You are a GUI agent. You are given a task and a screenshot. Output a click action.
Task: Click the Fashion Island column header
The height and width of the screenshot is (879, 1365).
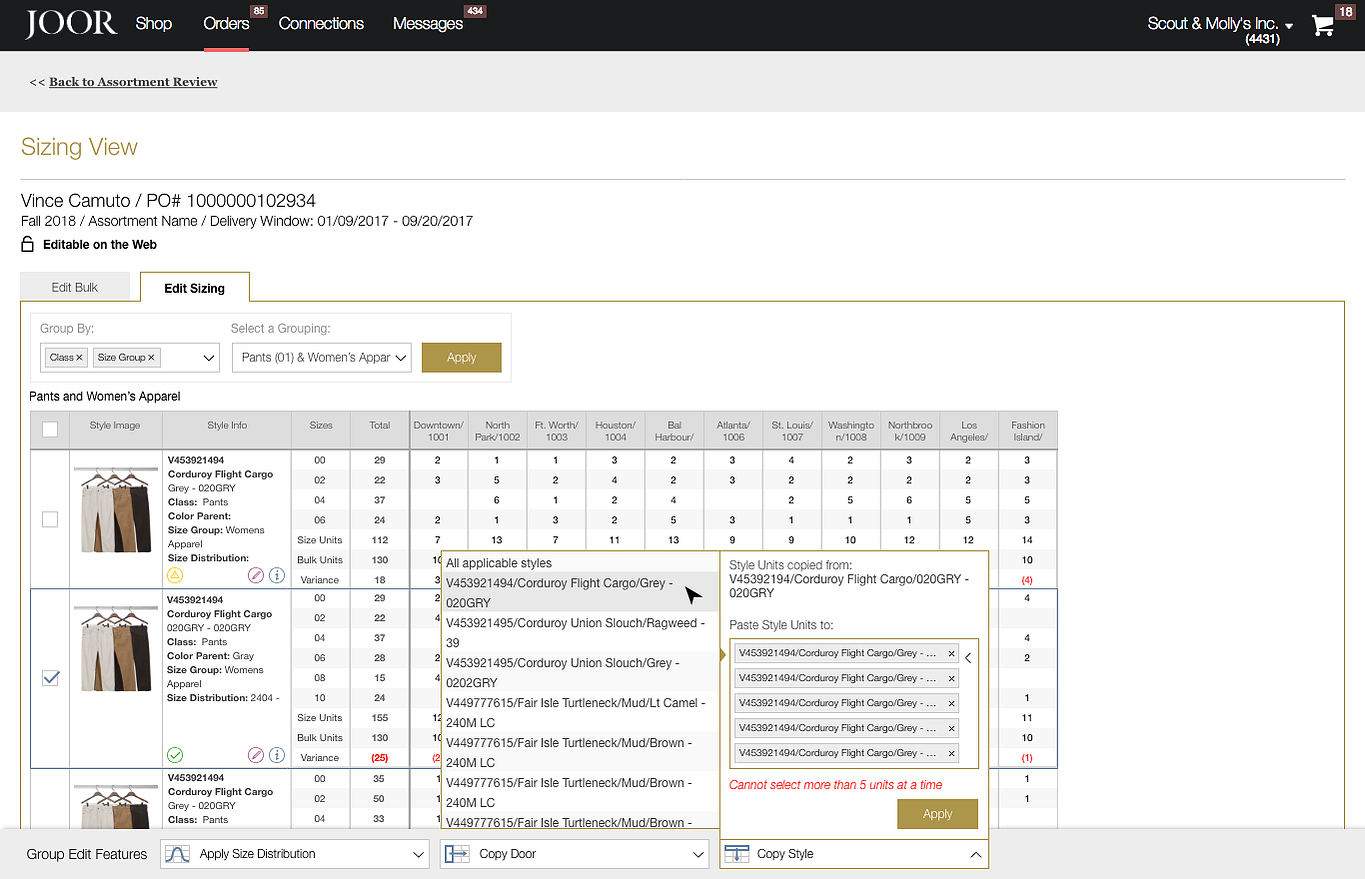(1027, 430)
